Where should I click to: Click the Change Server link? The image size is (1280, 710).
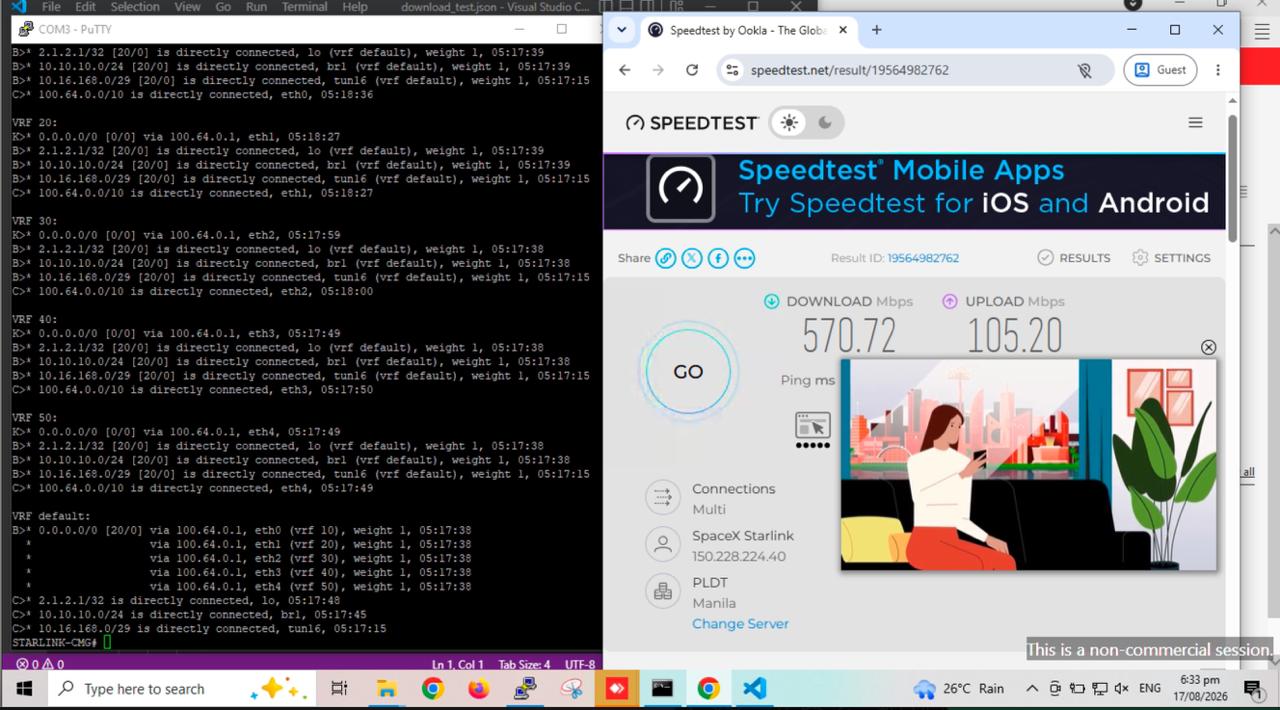click(740, 624)
